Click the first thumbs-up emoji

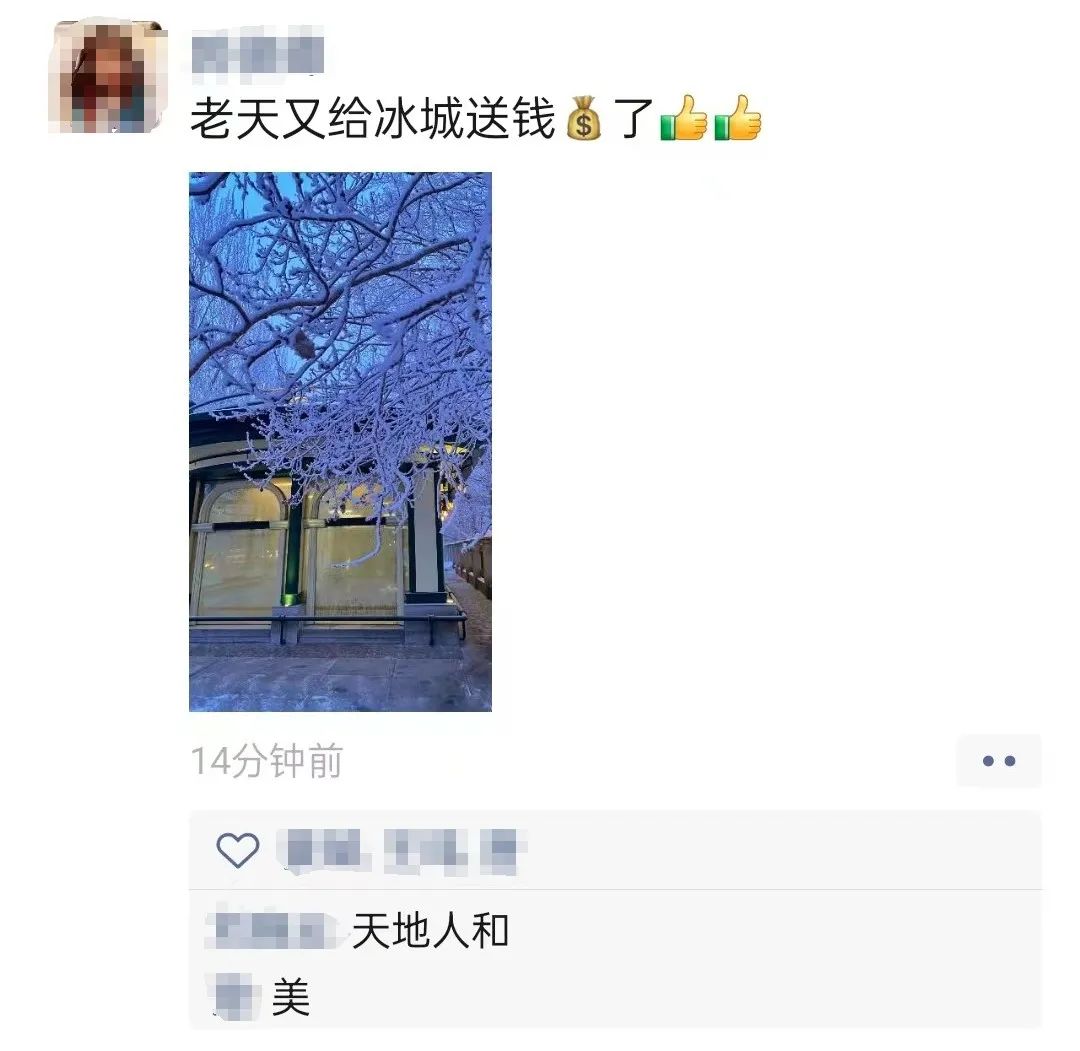[x=683, y=118]
